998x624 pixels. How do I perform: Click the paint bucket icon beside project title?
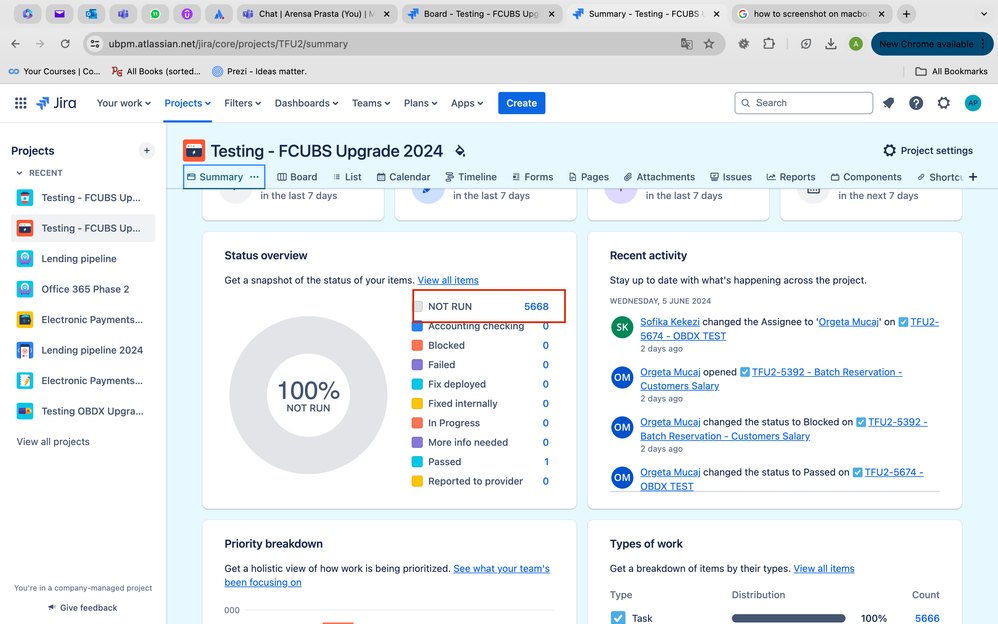tap(460, 151)
